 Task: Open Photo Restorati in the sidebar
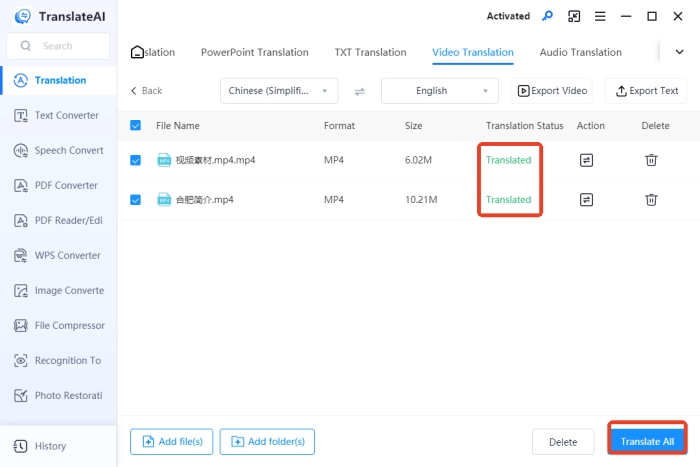coord(58,396)
